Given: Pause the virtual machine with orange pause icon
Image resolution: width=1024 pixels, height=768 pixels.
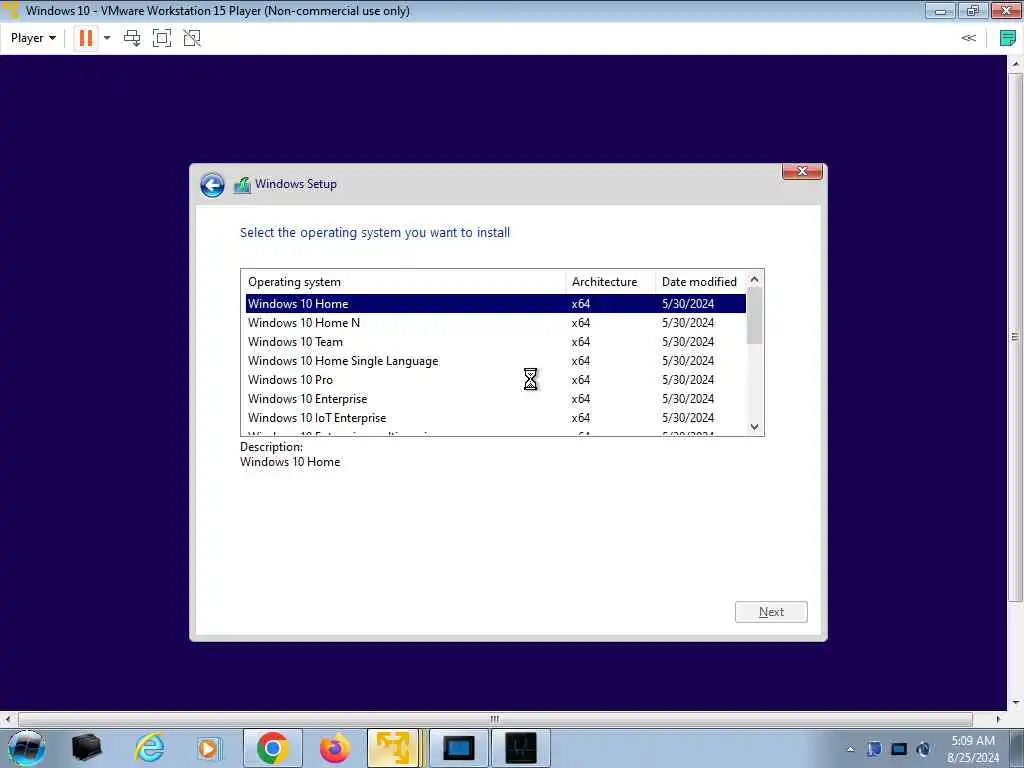Looking at the screenshot, I should pos(86,38).
